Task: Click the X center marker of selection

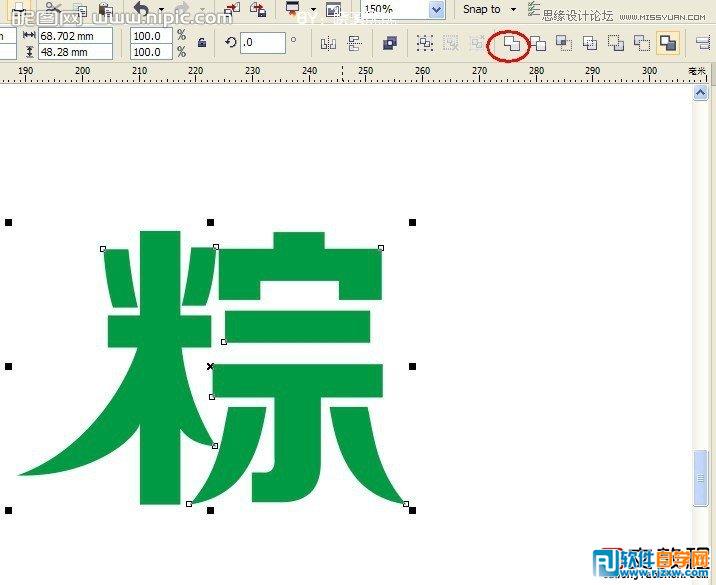Action: 210,366
